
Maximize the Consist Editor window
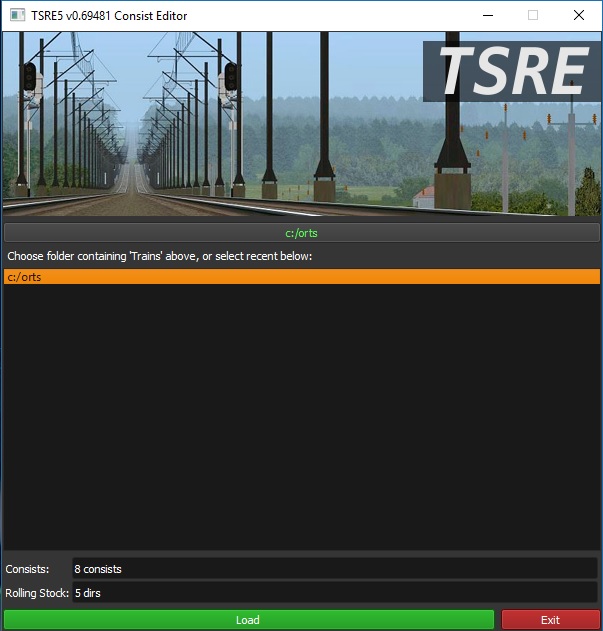tap(533, 15)
